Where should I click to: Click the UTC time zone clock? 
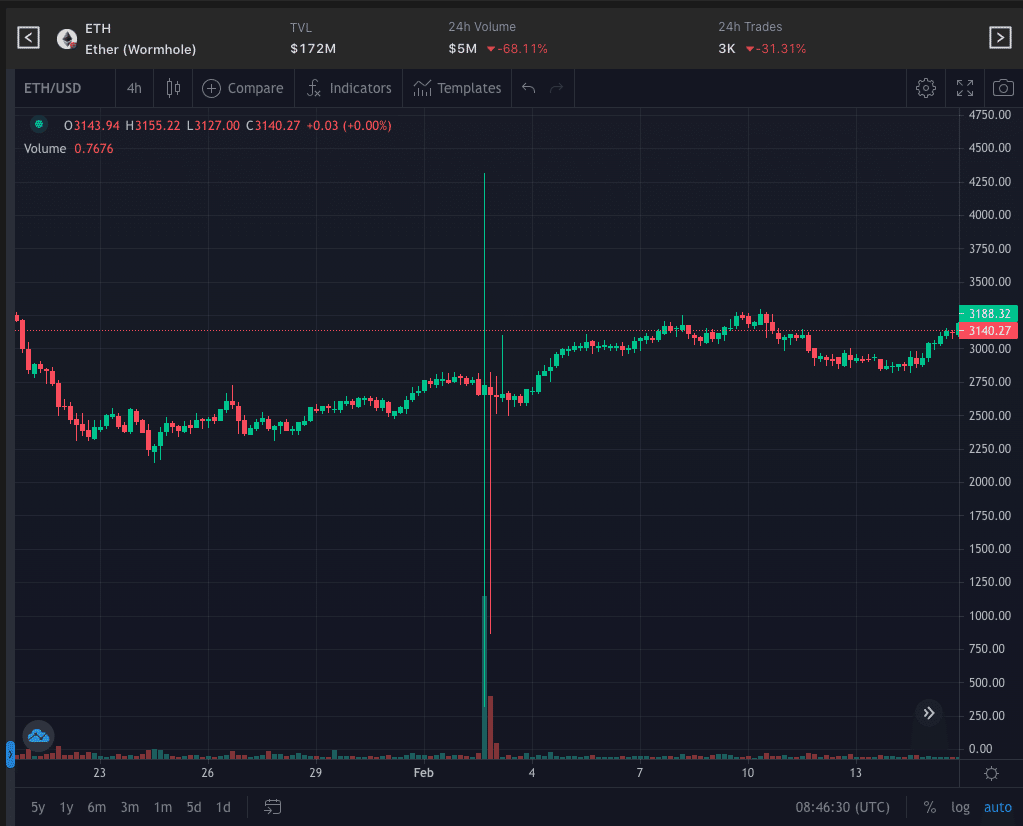pyautogui.click(x=842, y=807)
